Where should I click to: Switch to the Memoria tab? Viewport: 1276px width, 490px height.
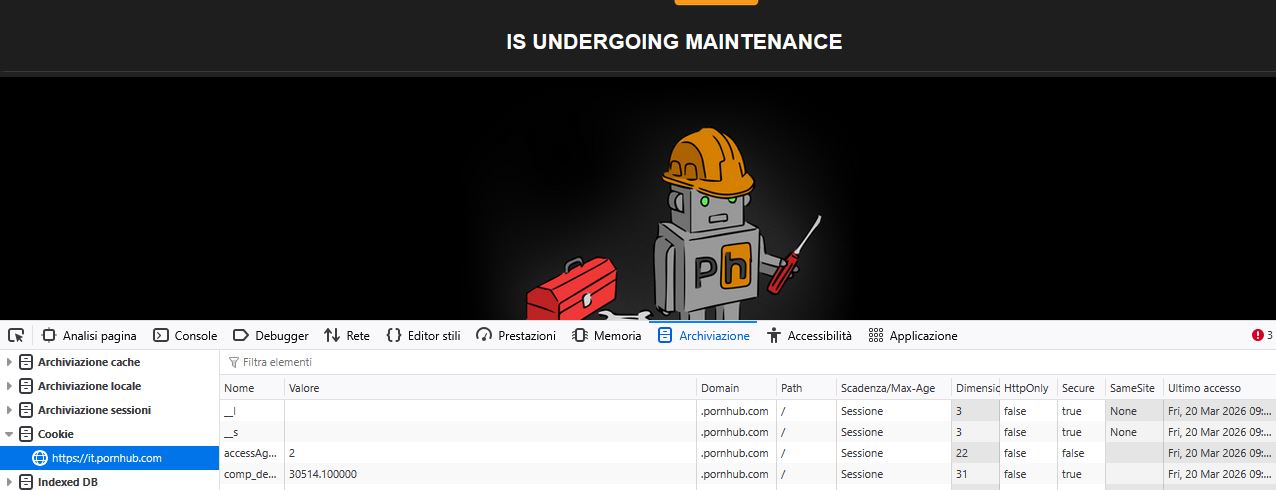coord(606,336)
